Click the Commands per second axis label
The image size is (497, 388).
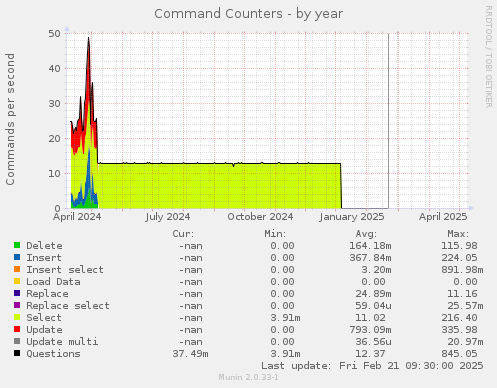10,119
